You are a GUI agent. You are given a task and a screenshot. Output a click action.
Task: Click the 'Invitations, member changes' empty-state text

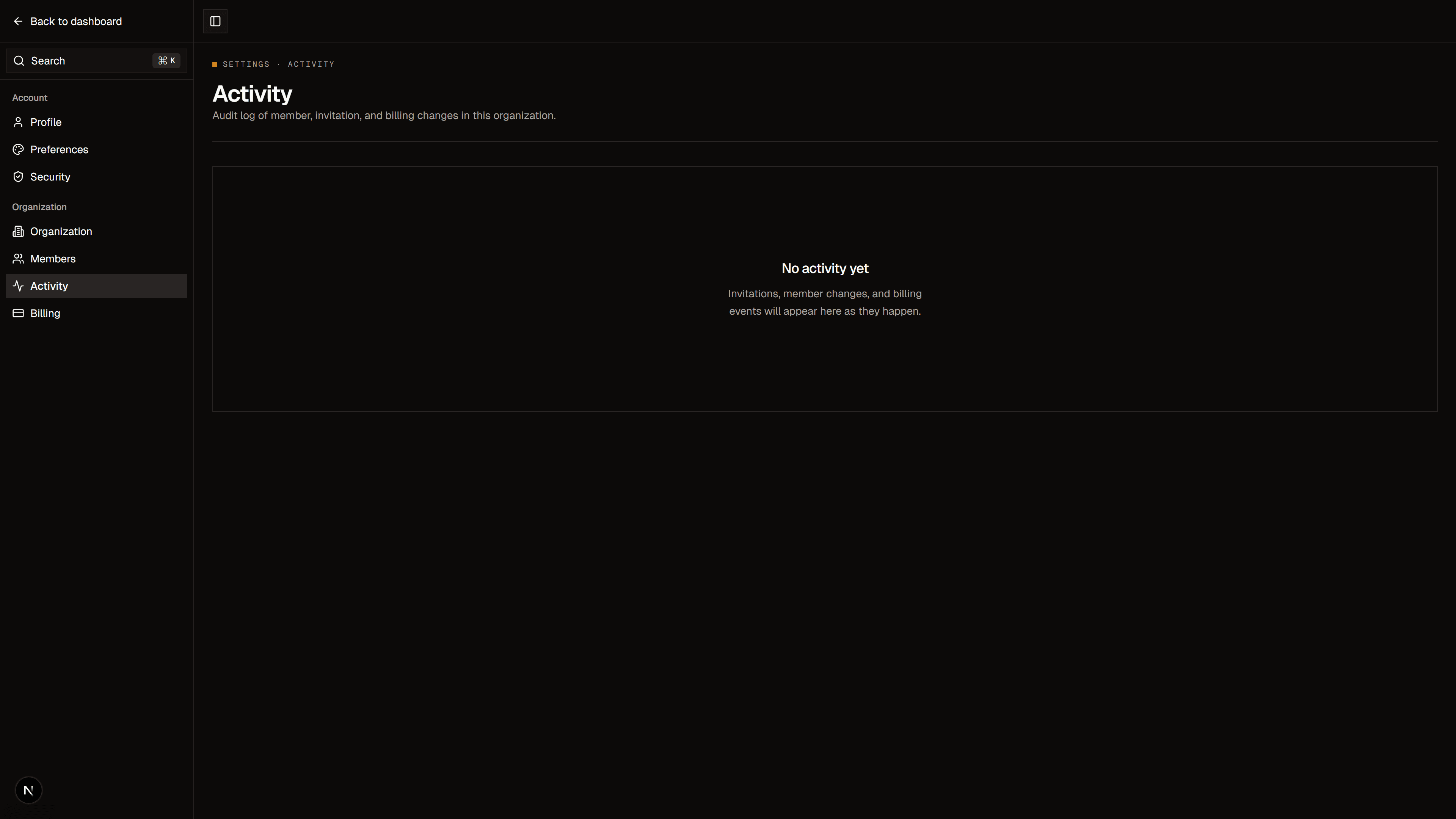click(825, 303)
